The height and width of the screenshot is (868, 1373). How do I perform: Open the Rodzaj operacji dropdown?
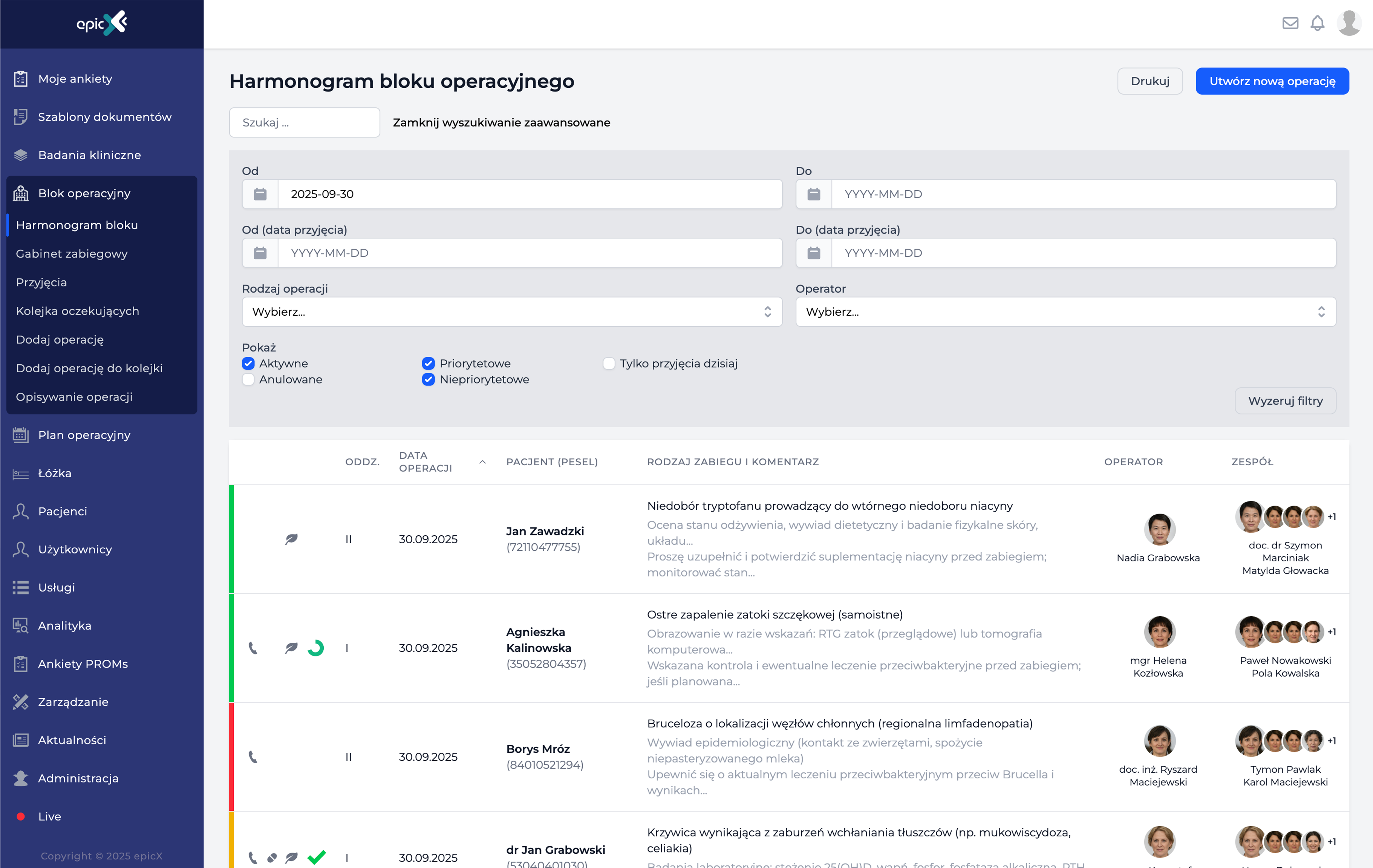[511, 312]
